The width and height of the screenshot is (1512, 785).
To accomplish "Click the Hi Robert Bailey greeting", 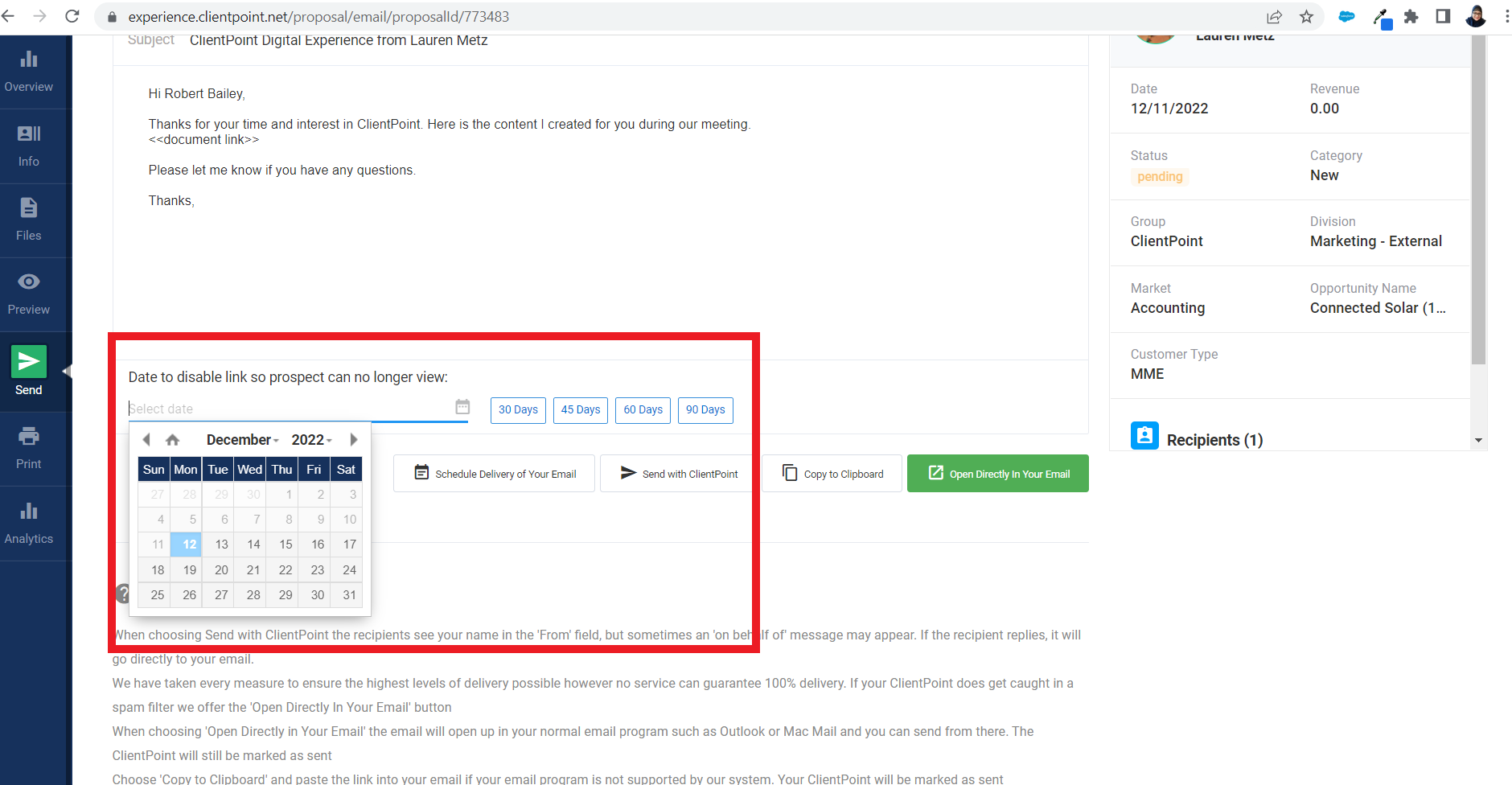I will click(x=197, y=94).
